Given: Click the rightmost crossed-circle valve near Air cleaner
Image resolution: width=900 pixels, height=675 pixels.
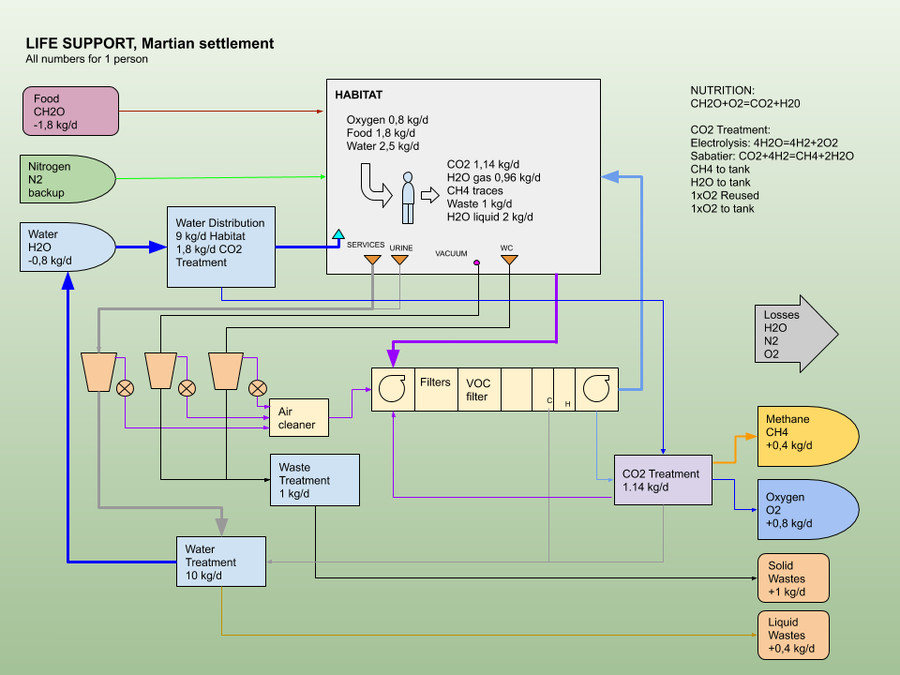Looking at the screenshot, I should pos(258,388).
